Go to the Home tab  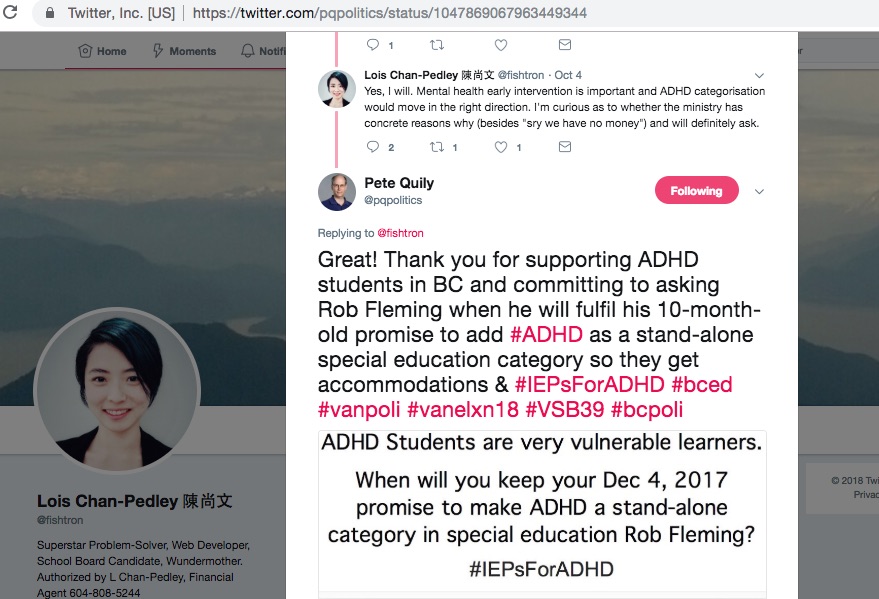[102, 51]
